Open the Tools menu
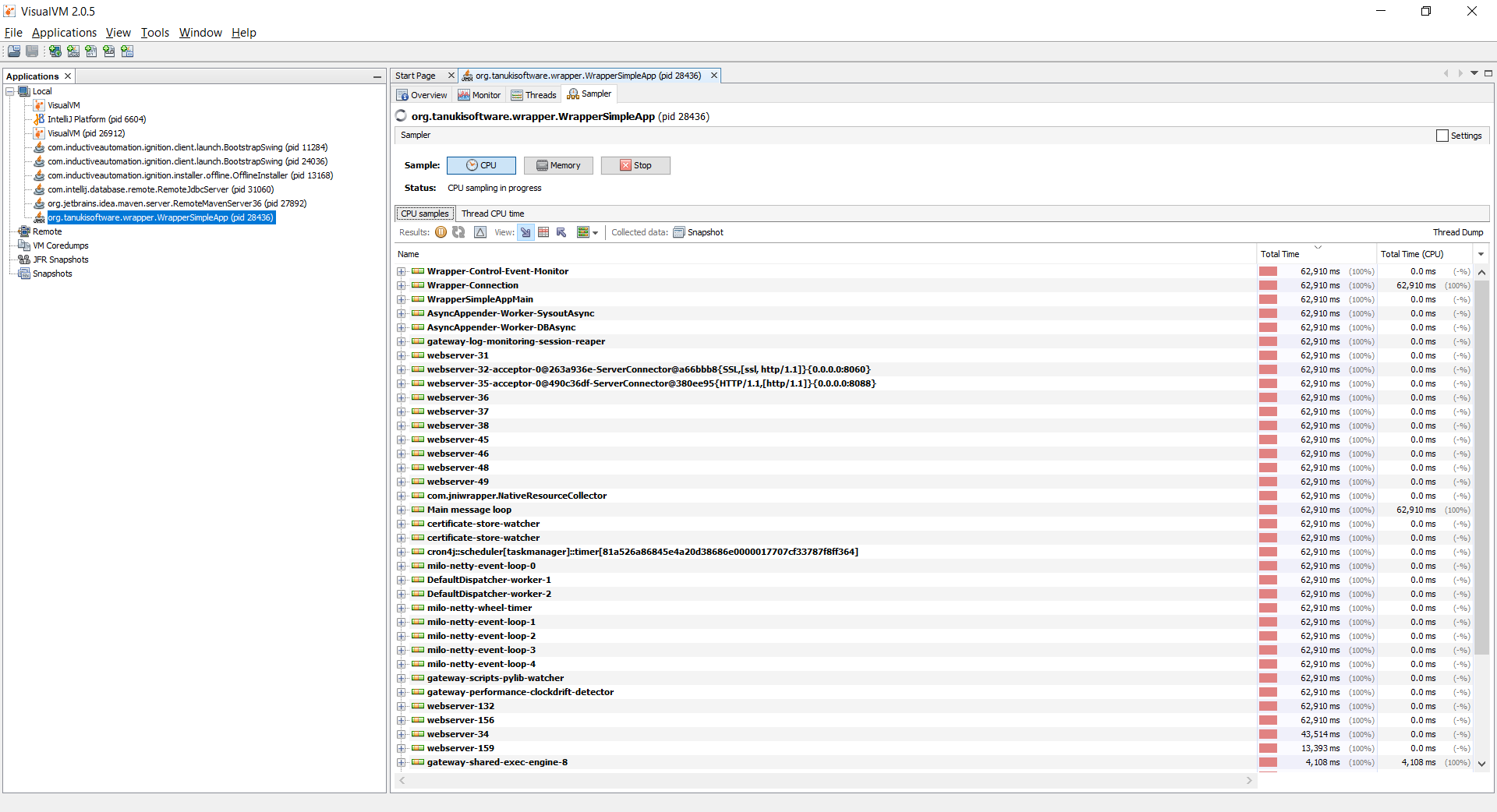 (154, 33)
